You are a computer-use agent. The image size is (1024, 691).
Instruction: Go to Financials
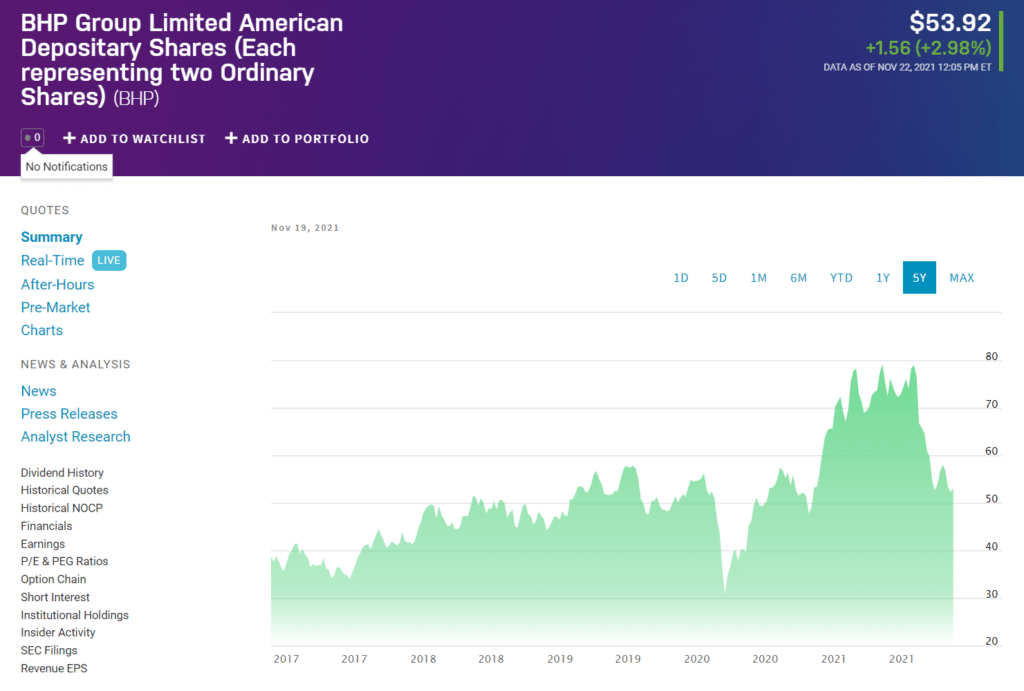coord(46,526)
